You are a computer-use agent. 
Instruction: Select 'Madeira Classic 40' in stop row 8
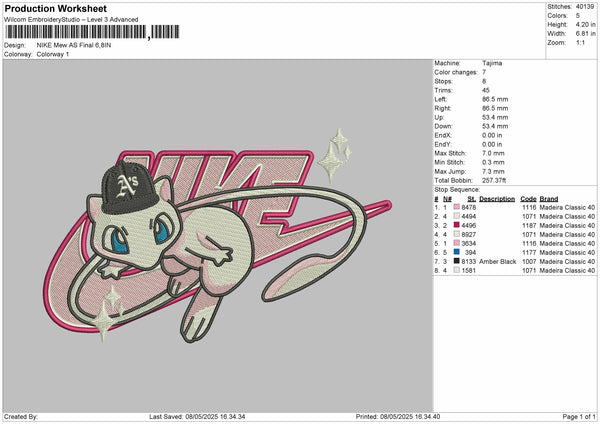(x=567, y=270)
